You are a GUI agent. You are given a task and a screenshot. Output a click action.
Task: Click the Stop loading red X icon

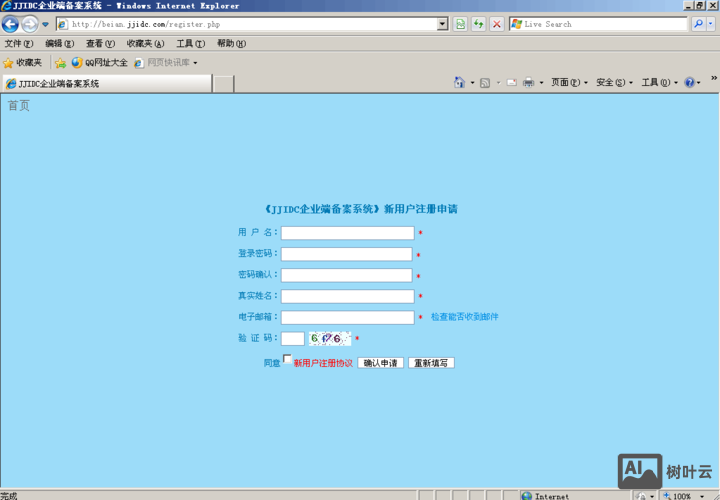(496, 24)
